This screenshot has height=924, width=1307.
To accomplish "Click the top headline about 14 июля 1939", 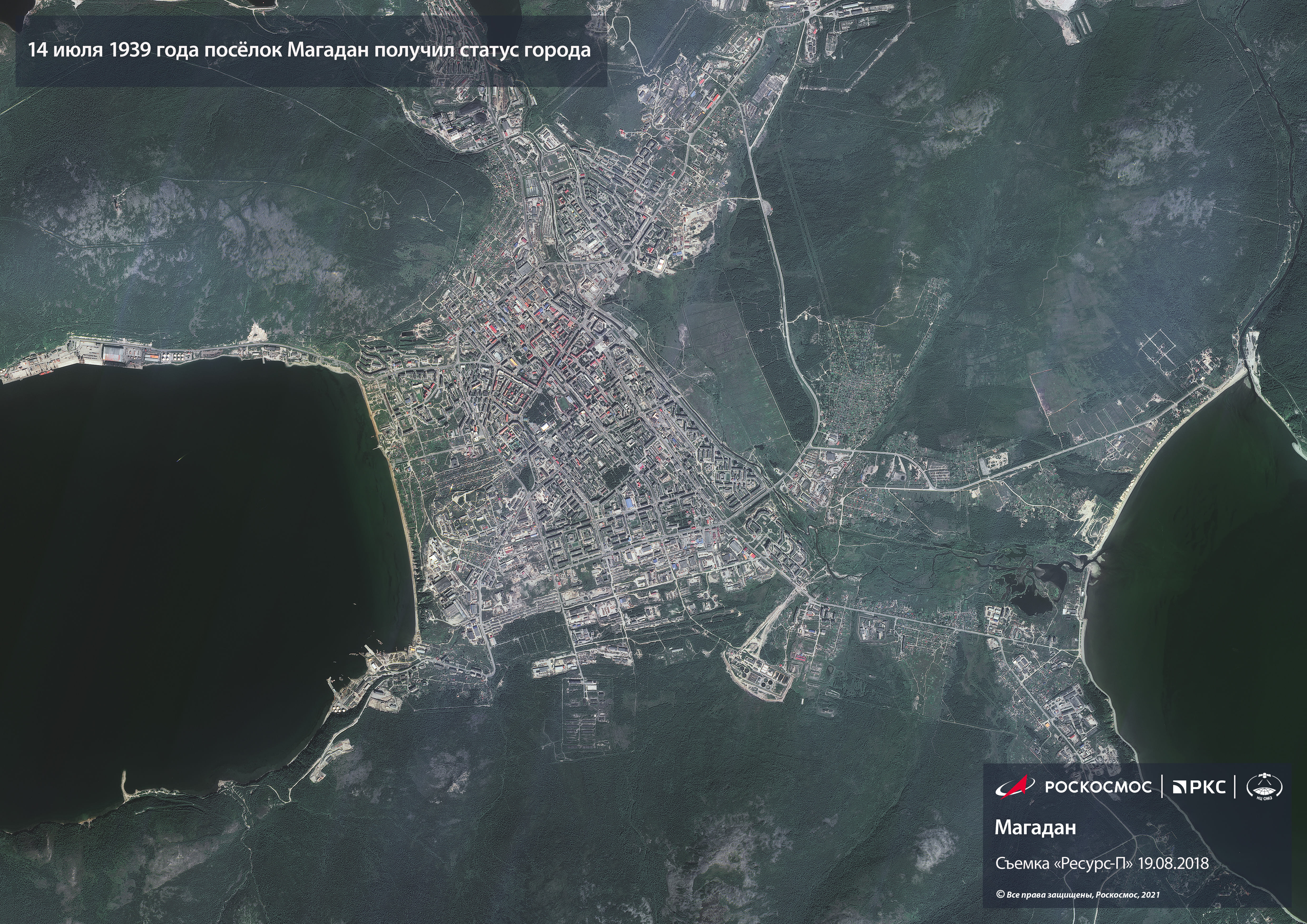I will pos(310,51).
